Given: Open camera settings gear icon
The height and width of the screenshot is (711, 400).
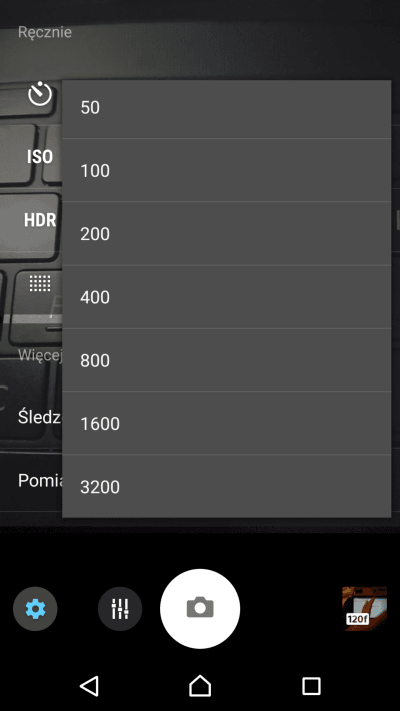Looking at the screenshot, I should [x=35, y=609].
